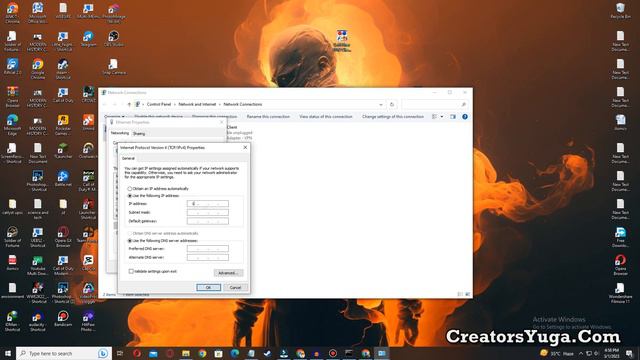
Task: Open Steam from the taskbar
Action: (x=267, y=353)
